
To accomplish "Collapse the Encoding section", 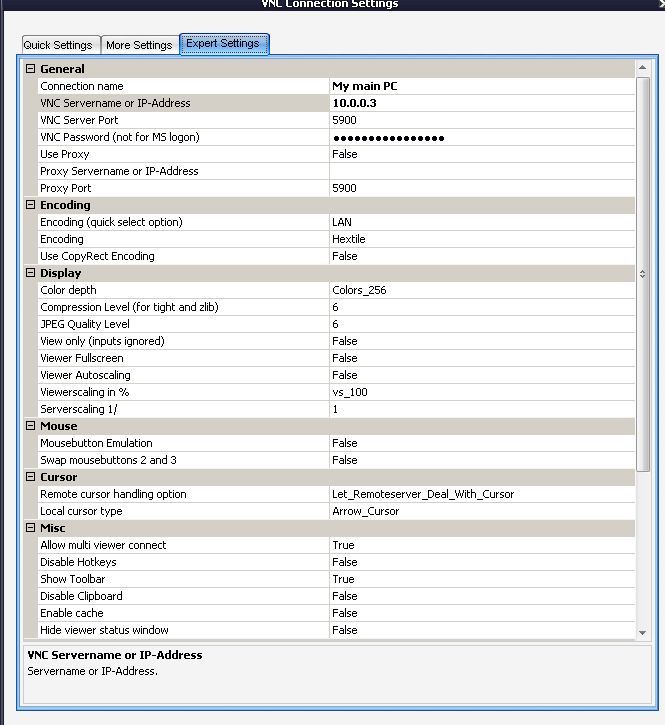I will point(31,205).
